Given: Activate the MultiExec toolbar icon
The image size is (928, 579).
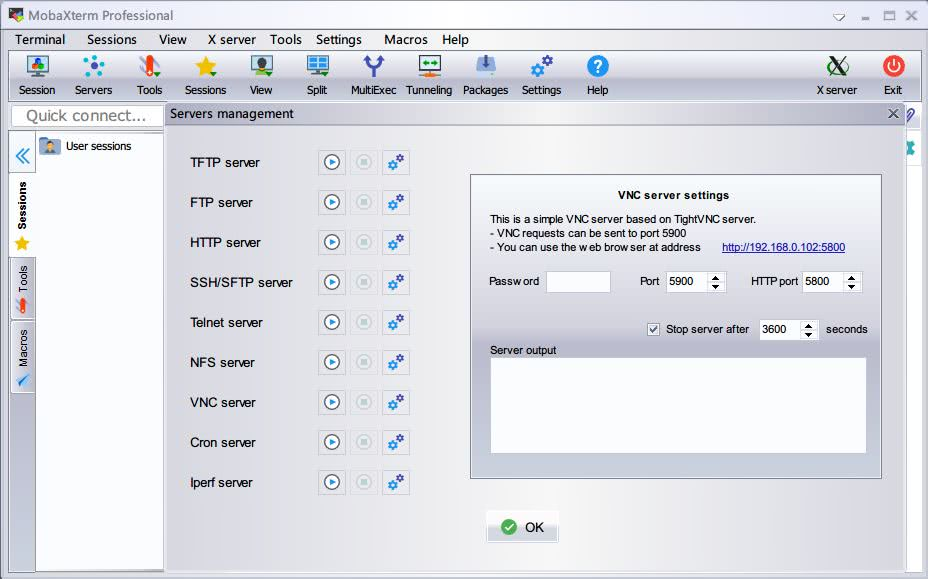Looking at the screenshot, I should (373, 75).
